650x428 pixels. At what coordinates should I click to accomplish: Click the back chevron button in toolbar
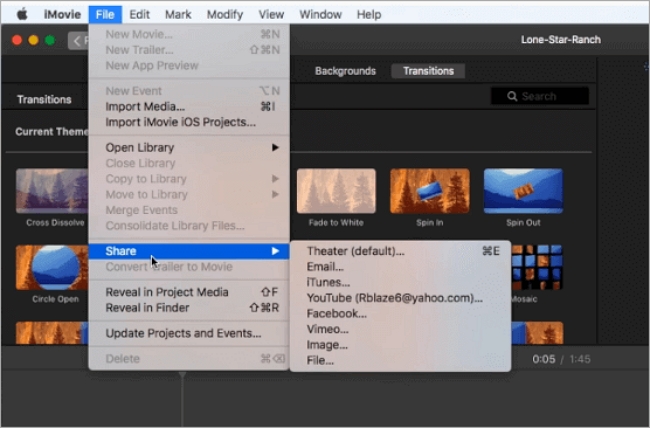point(78,40)
